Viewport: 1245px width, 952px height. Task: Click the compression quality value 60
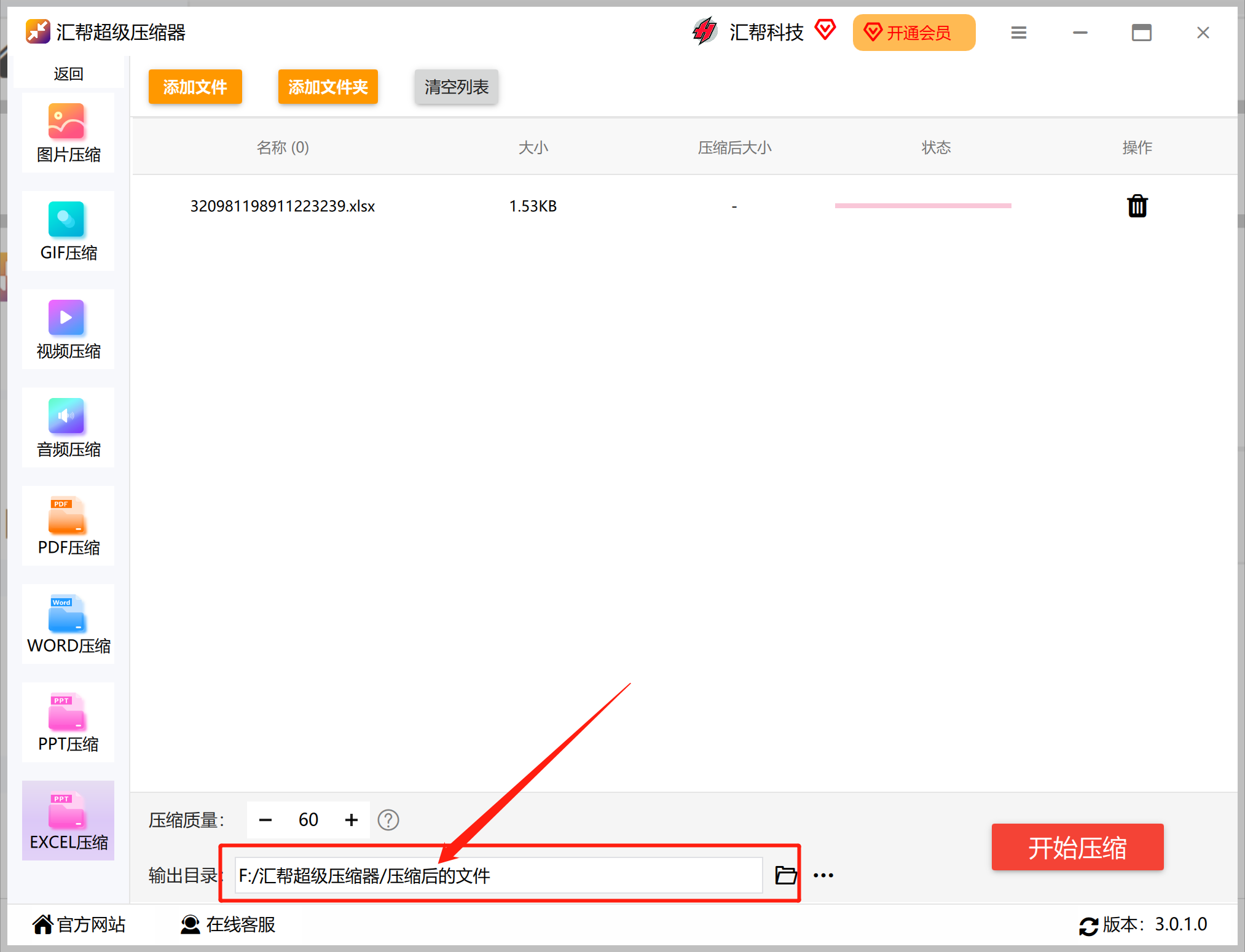(308, 820)
